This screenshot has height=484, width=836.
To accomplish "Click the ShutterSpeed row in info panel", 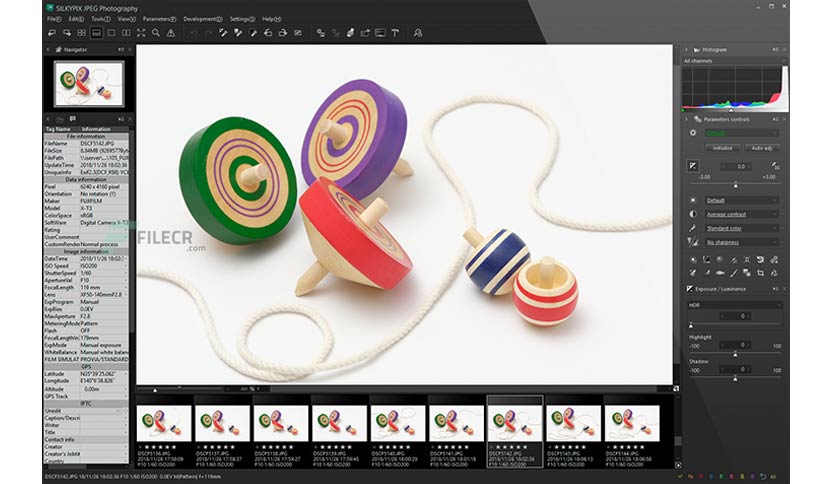I will (x=86, y=273).
